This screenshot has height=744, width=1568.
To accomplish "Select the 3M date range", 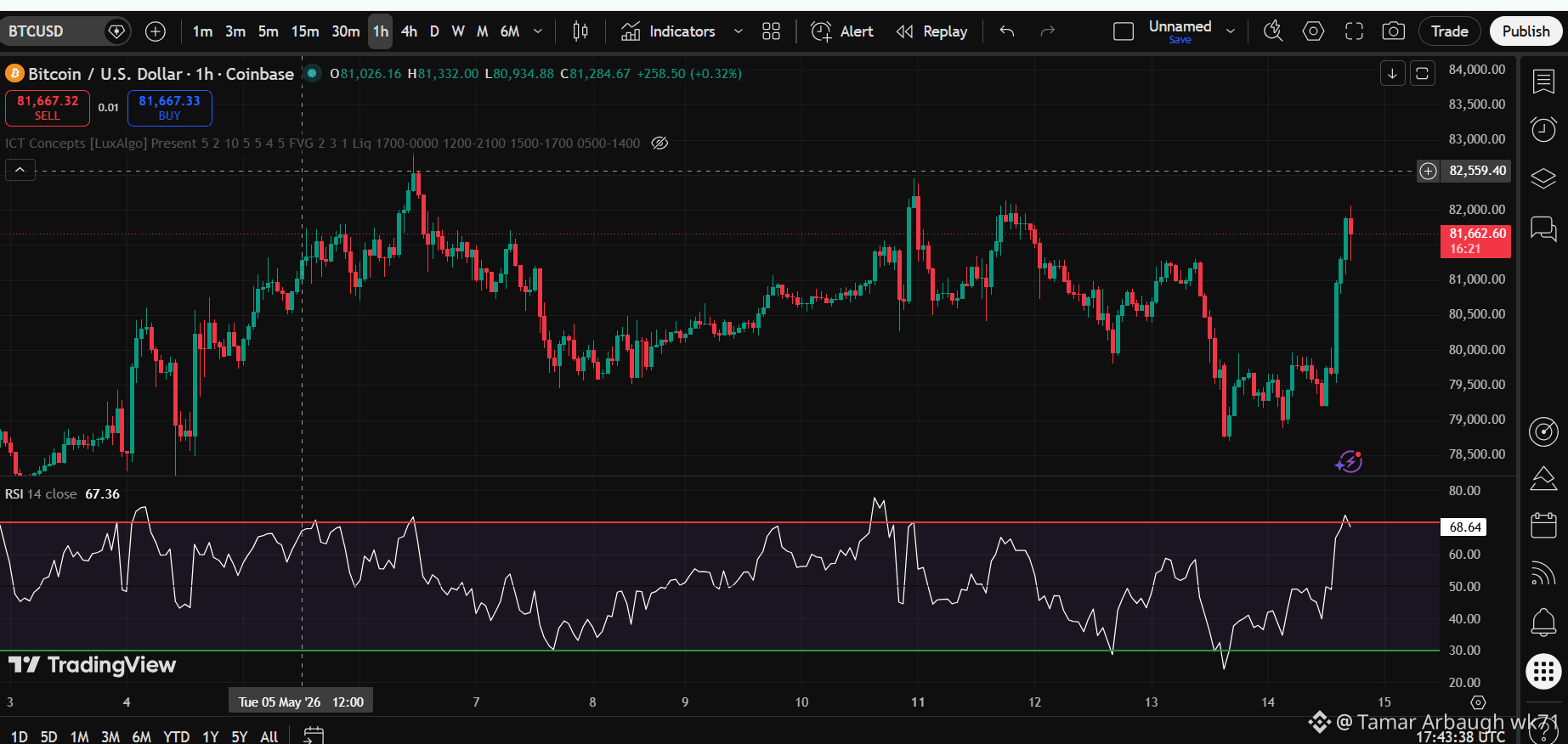I will [110, 736].
